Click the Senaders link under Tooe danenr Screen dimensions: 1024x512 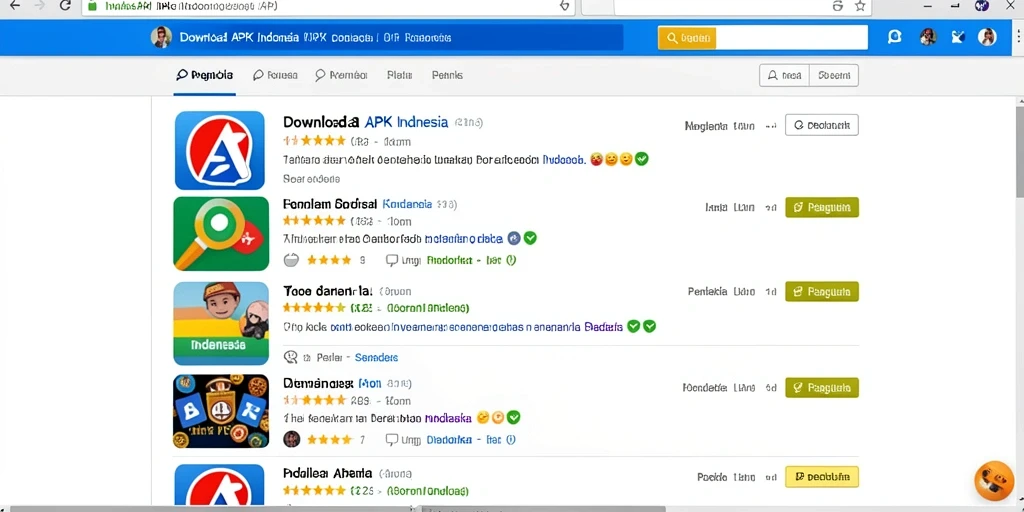[376, 357]
